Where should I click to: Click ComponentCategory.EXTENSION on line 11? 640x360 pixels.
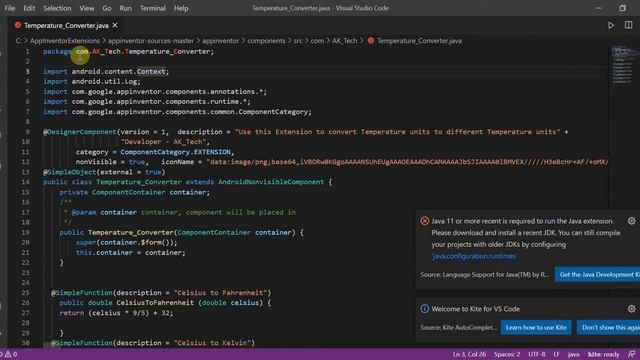(176, 152)
